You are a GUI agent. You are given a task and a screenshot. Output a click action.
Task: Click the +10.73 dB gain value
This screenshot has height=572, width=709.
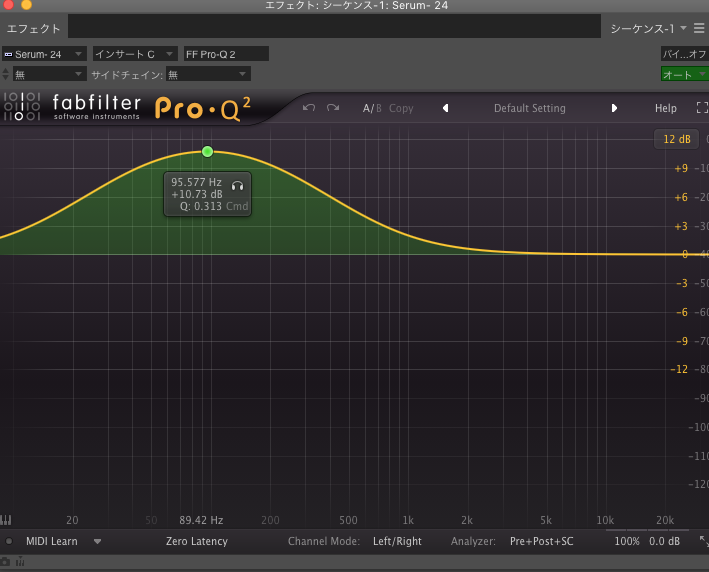(x=197, y=194)
